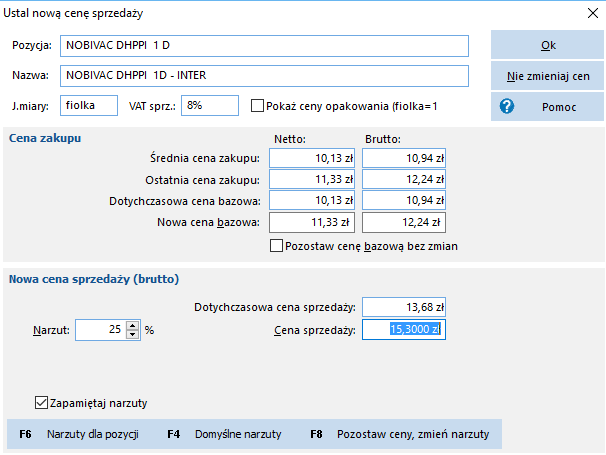
Task: Choose Nie zmieniaj cen button
Action: click(547, 76)
